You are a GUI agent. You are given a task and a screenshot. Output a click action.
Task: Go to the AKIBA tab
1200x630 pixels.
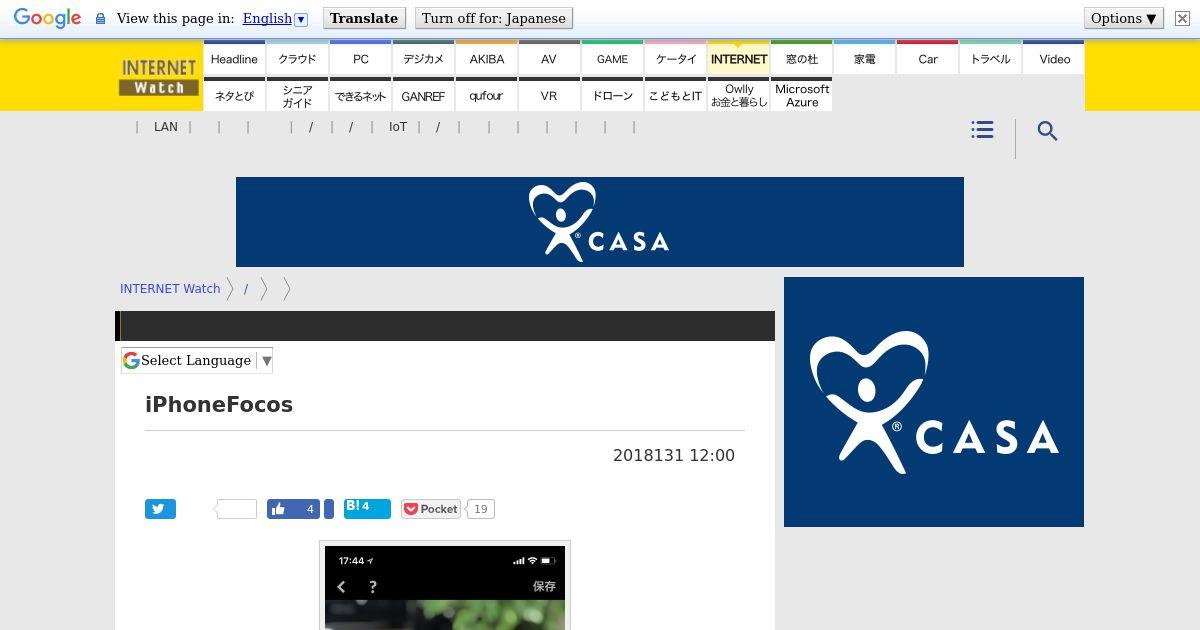487,59
